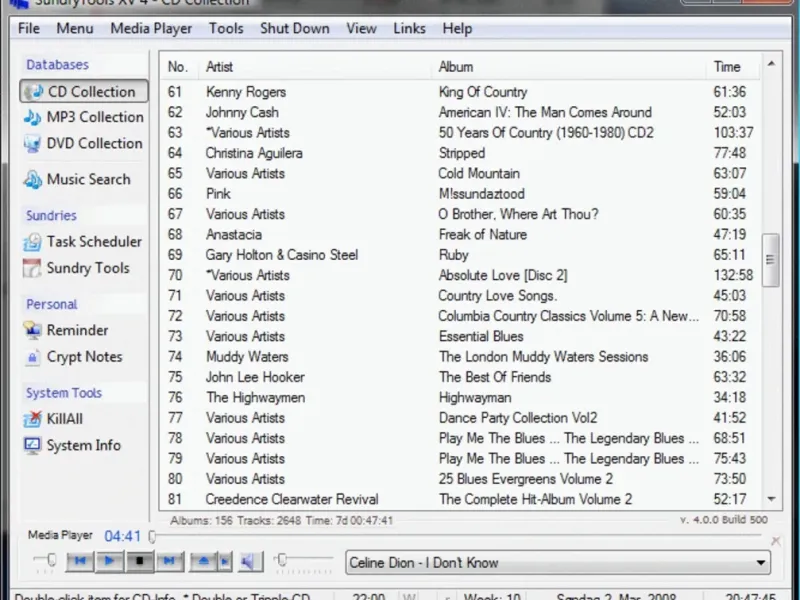The height and width of the screenshot is (600, 800).
Task: Open the Media Player menu
Action: [151, 29]
